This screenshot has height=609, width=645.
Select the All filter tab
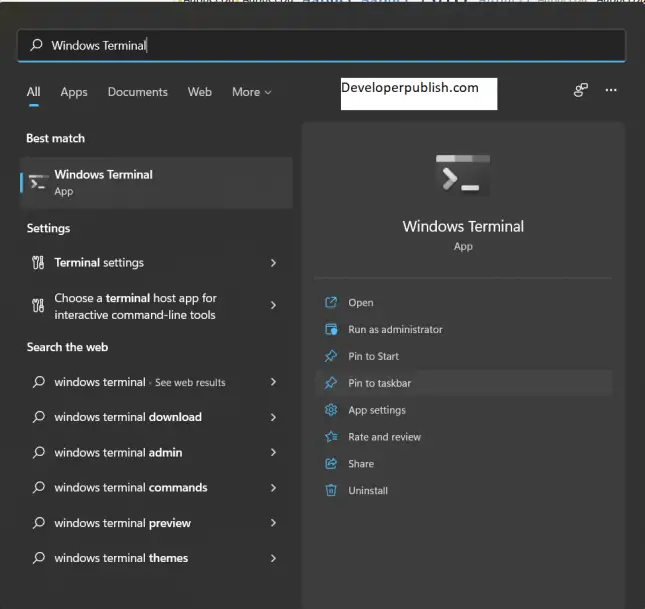pyautogui.click(x=34, y=92)
